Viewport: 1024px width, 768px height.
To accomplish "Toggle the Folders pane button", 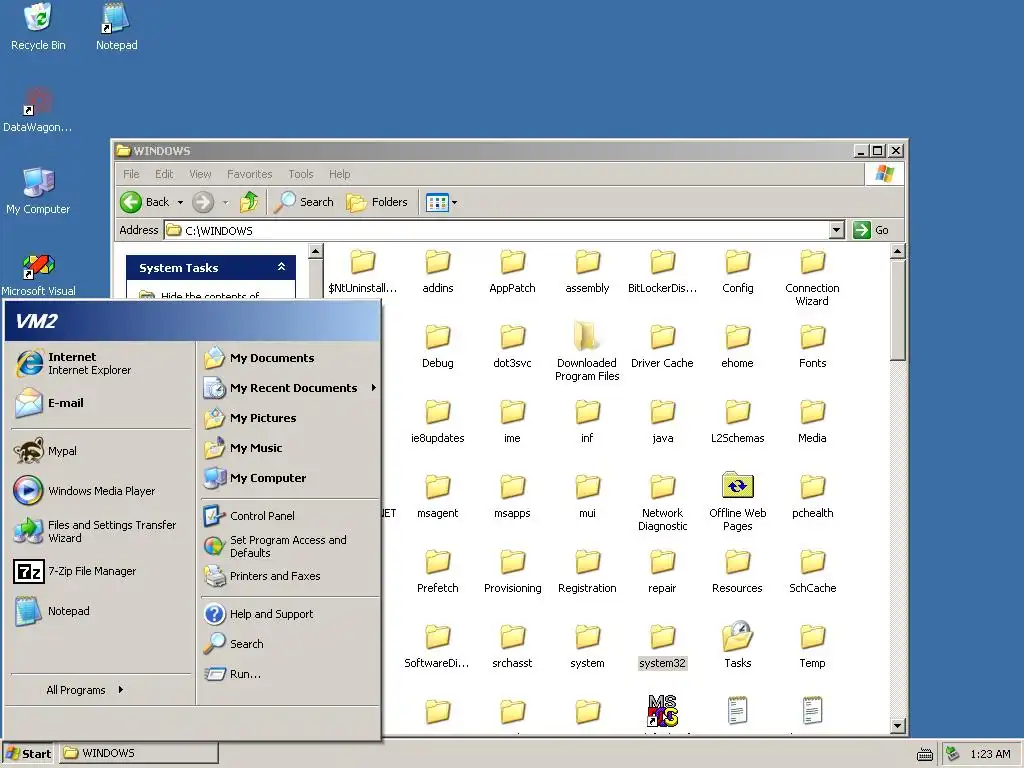I will pos(377,202).
